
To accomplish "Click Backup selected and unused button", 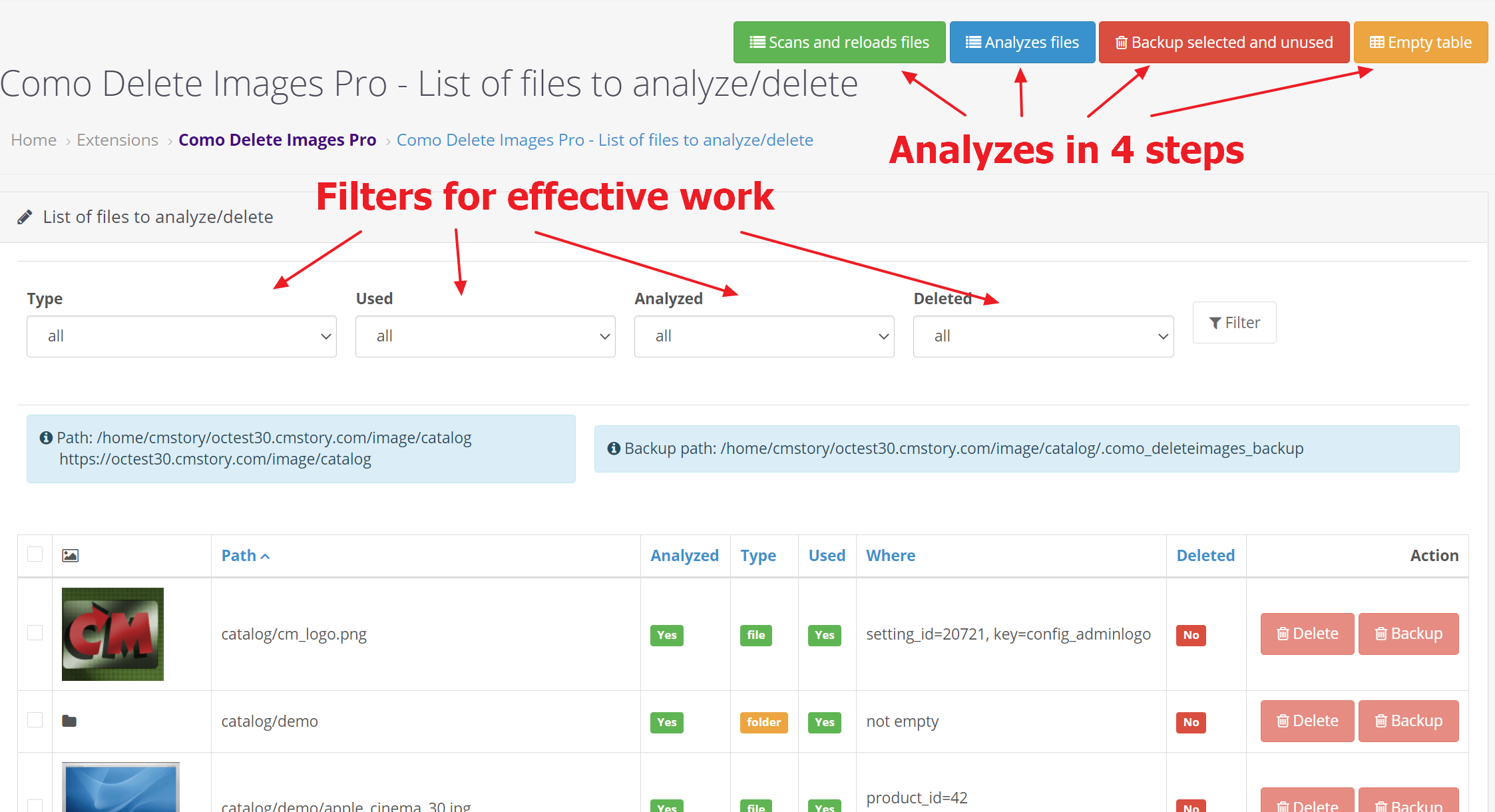I will coord(1223,43).
